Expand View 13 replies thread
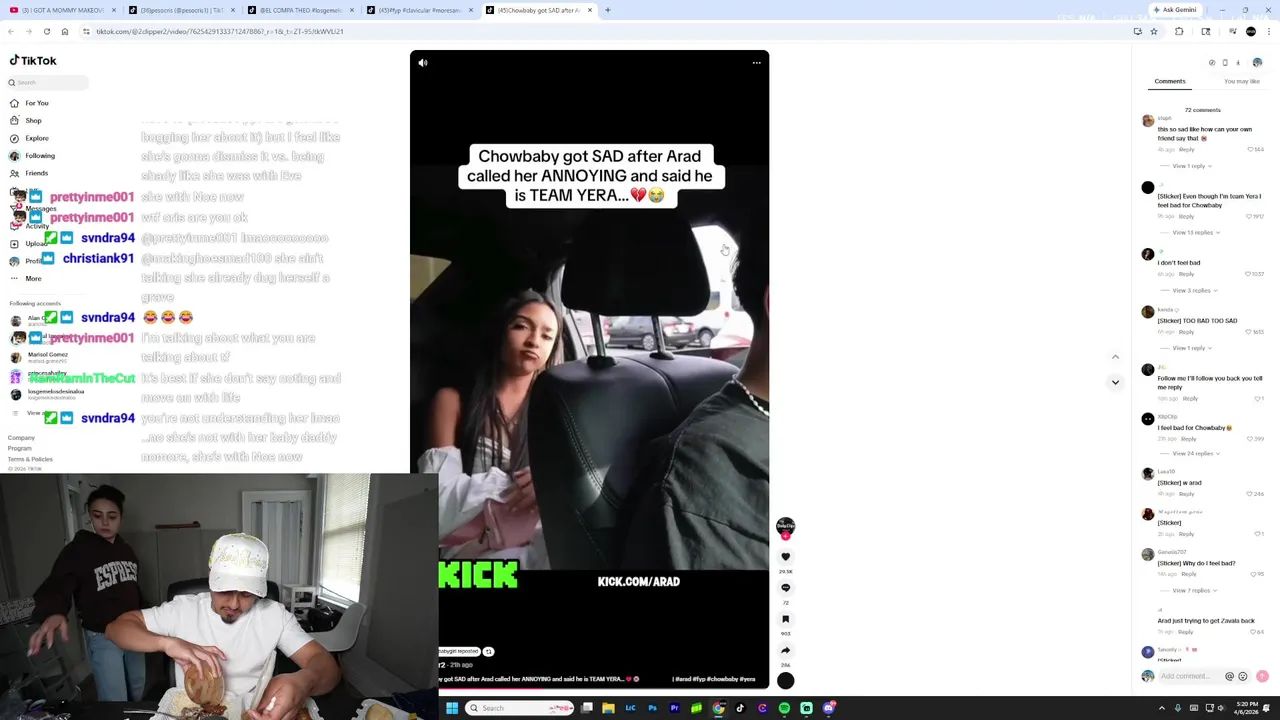Image resolution: width=1280 pixels, height=720 pixels. coord(1195,232)
